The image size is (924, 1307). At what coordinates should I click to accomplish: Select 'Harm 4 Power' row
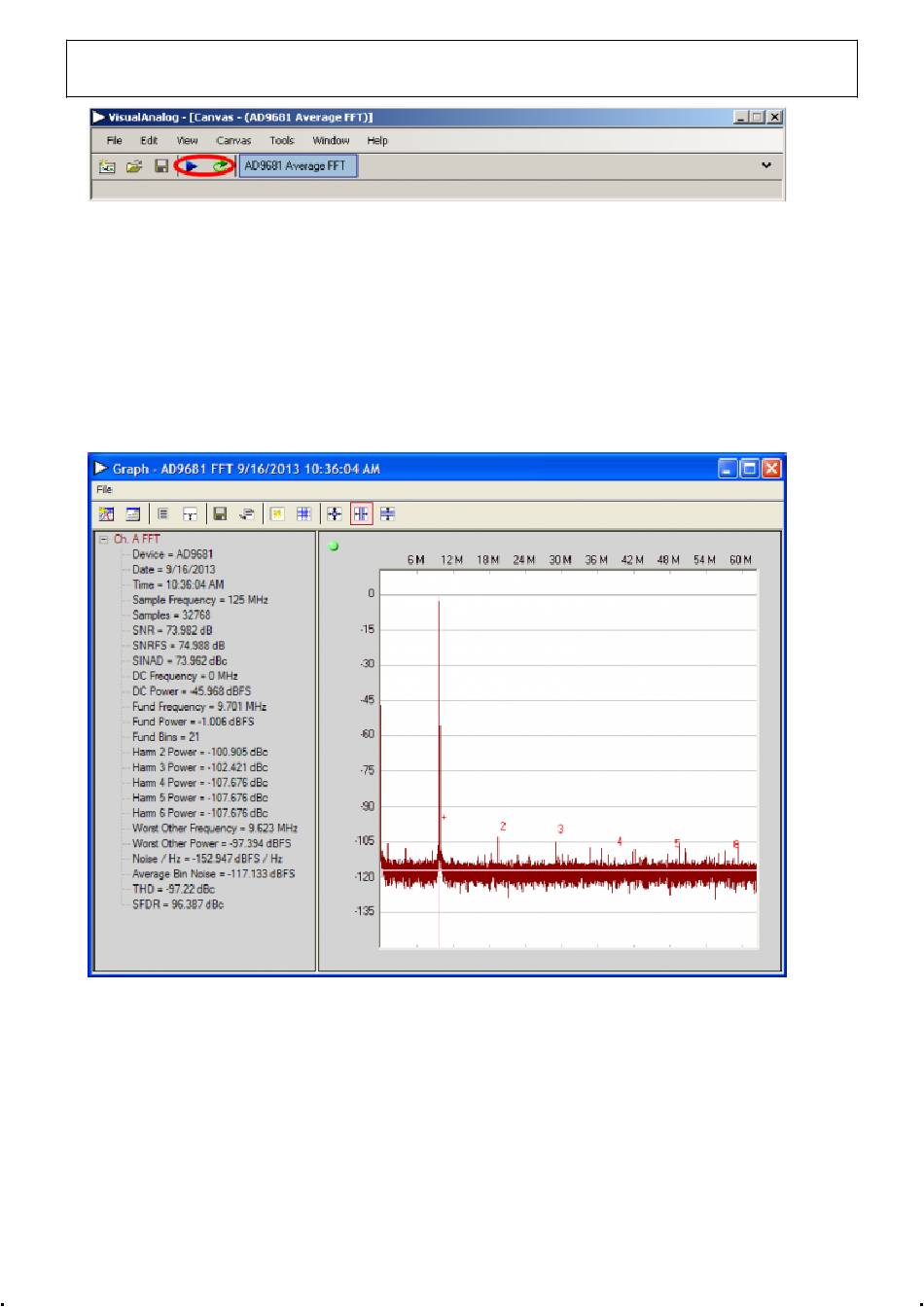200,783
